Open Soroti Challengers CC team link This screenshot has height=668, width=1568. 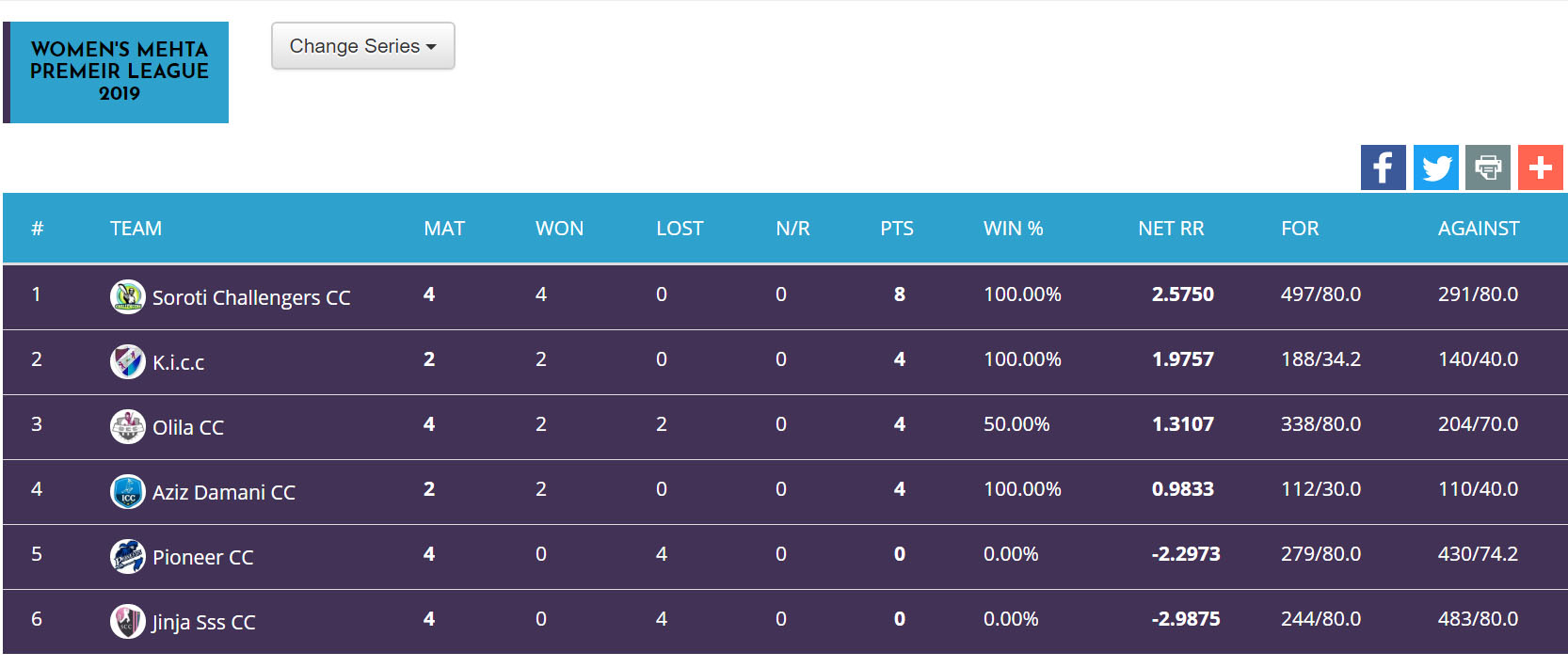click(x=251, y=298)
